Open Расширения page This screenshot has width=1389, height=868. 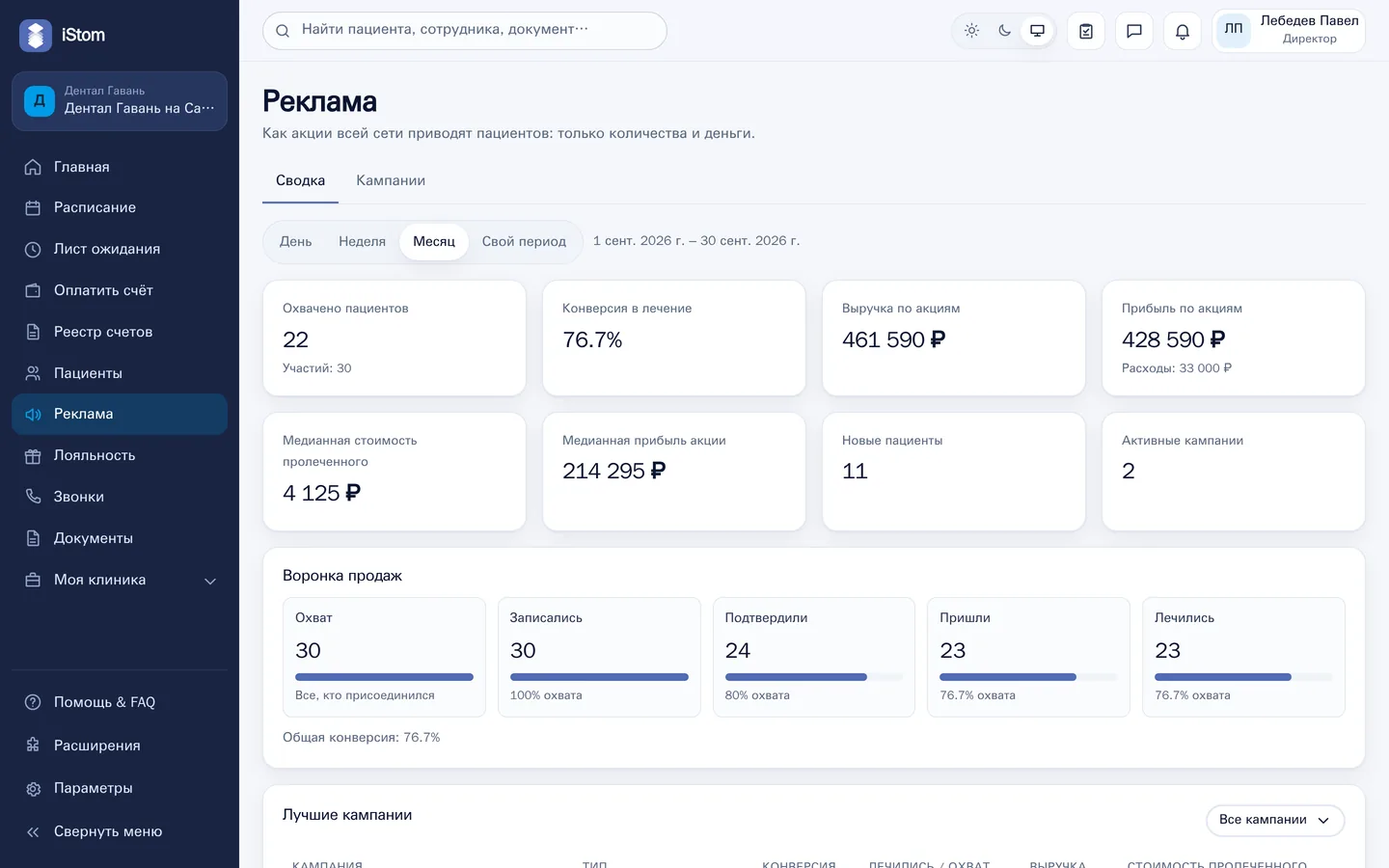pyautogui.click(x=120, y=746)
